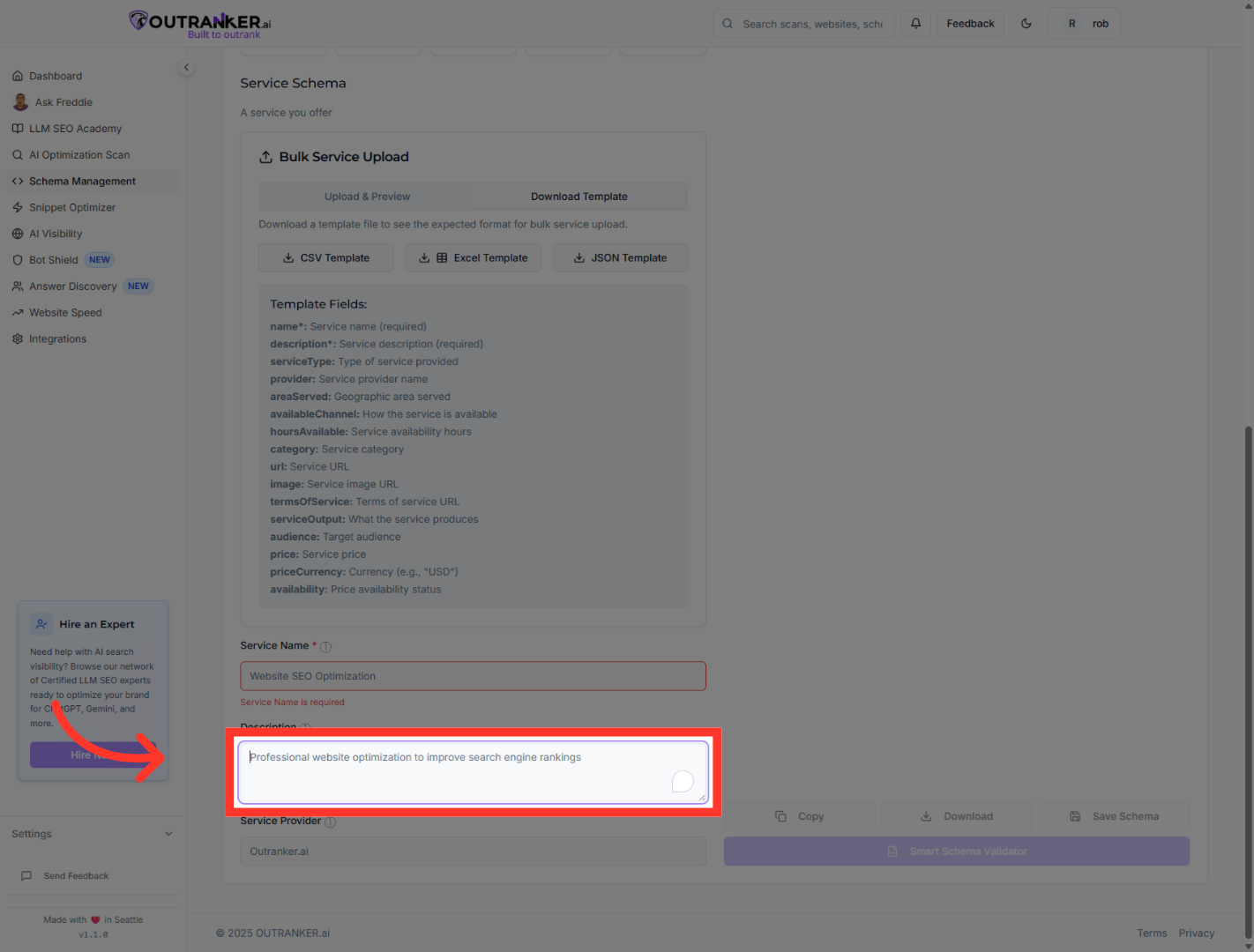Open the Terms link in footer
The width and height of the screenshot is (1254, 952).
pos(1152,933)
